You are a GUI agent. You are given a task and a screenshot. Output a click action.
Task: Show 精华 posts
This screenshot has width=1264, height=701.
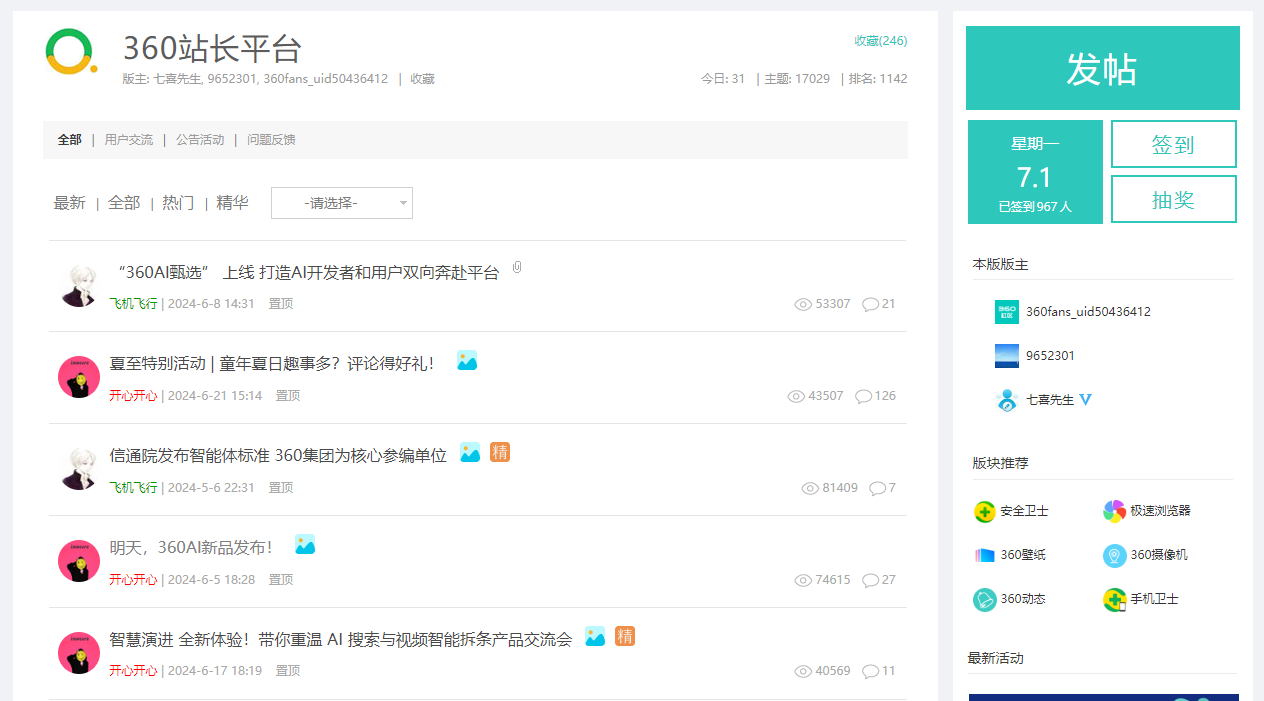[232, 203]
